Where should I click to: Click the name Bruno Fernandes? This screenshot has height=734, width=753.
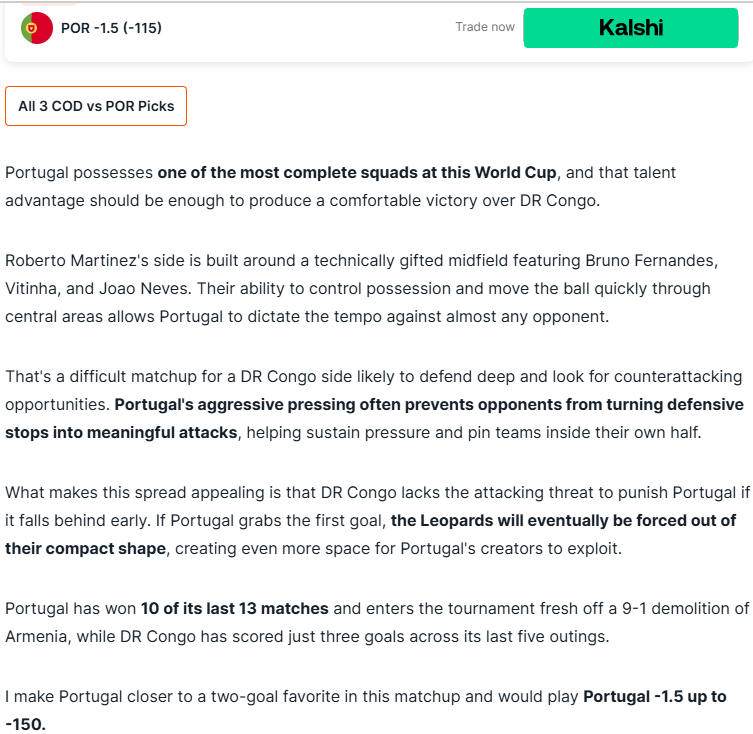pos(651,260)
